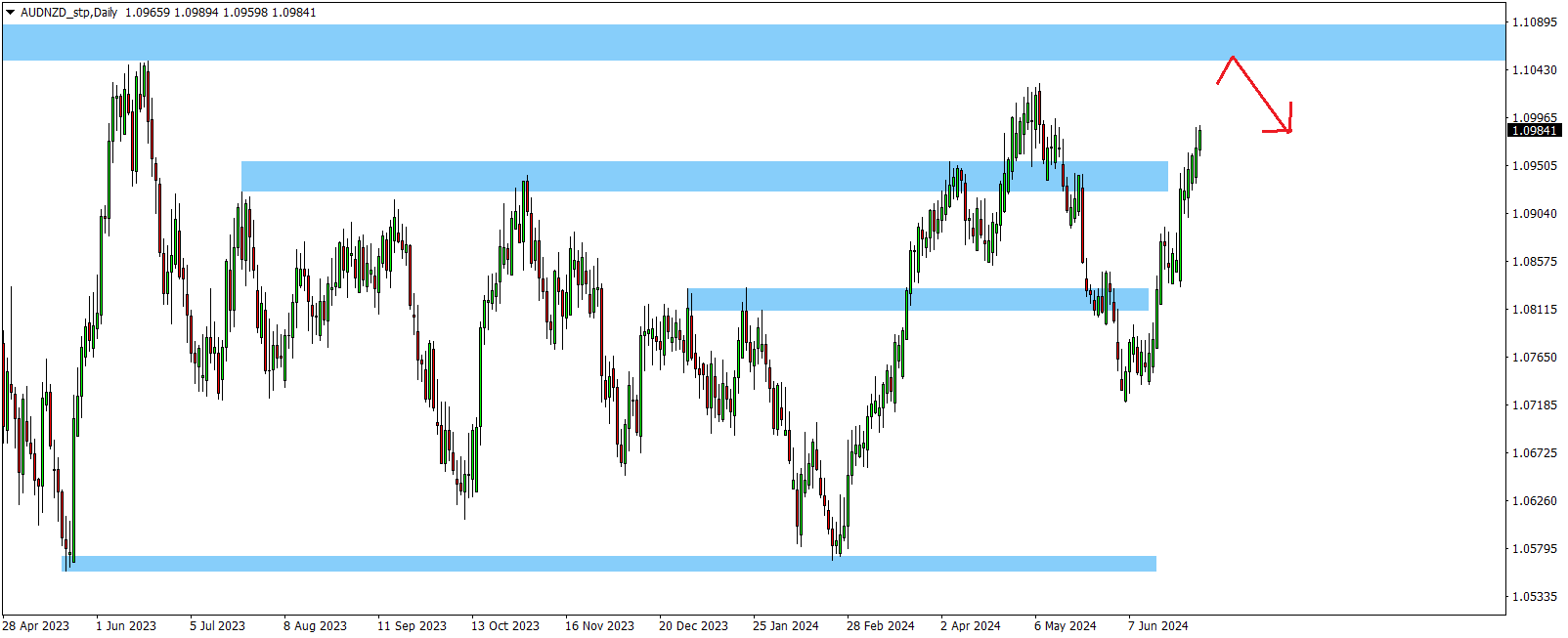Click the high value 1.09894 in header
The width and height of the screenshot is (1568, 638).
click(x=196, y=13)
